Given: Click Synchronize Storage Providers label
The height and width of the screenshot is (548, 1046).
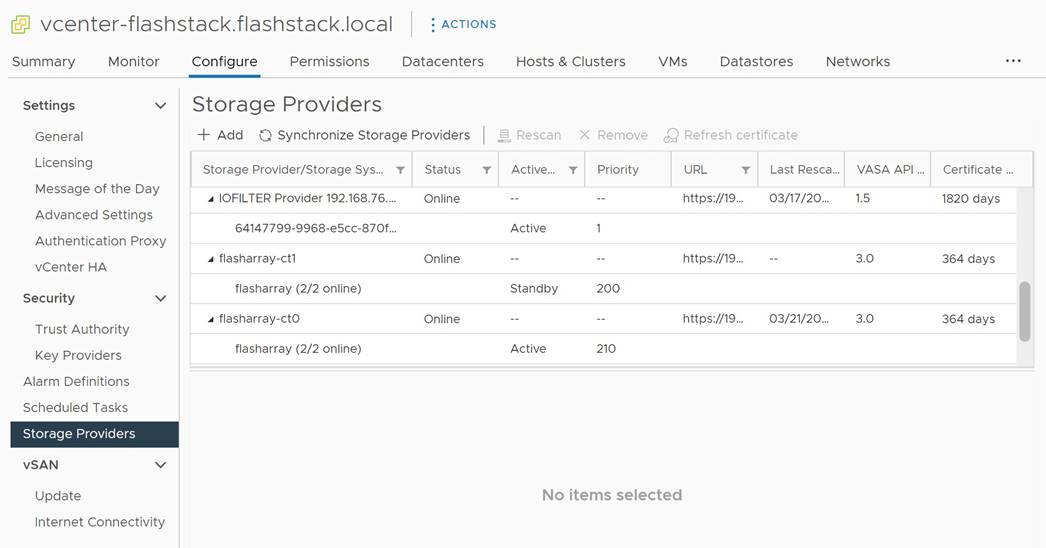Looking at the screenshot, I should (x=374, y=135).
